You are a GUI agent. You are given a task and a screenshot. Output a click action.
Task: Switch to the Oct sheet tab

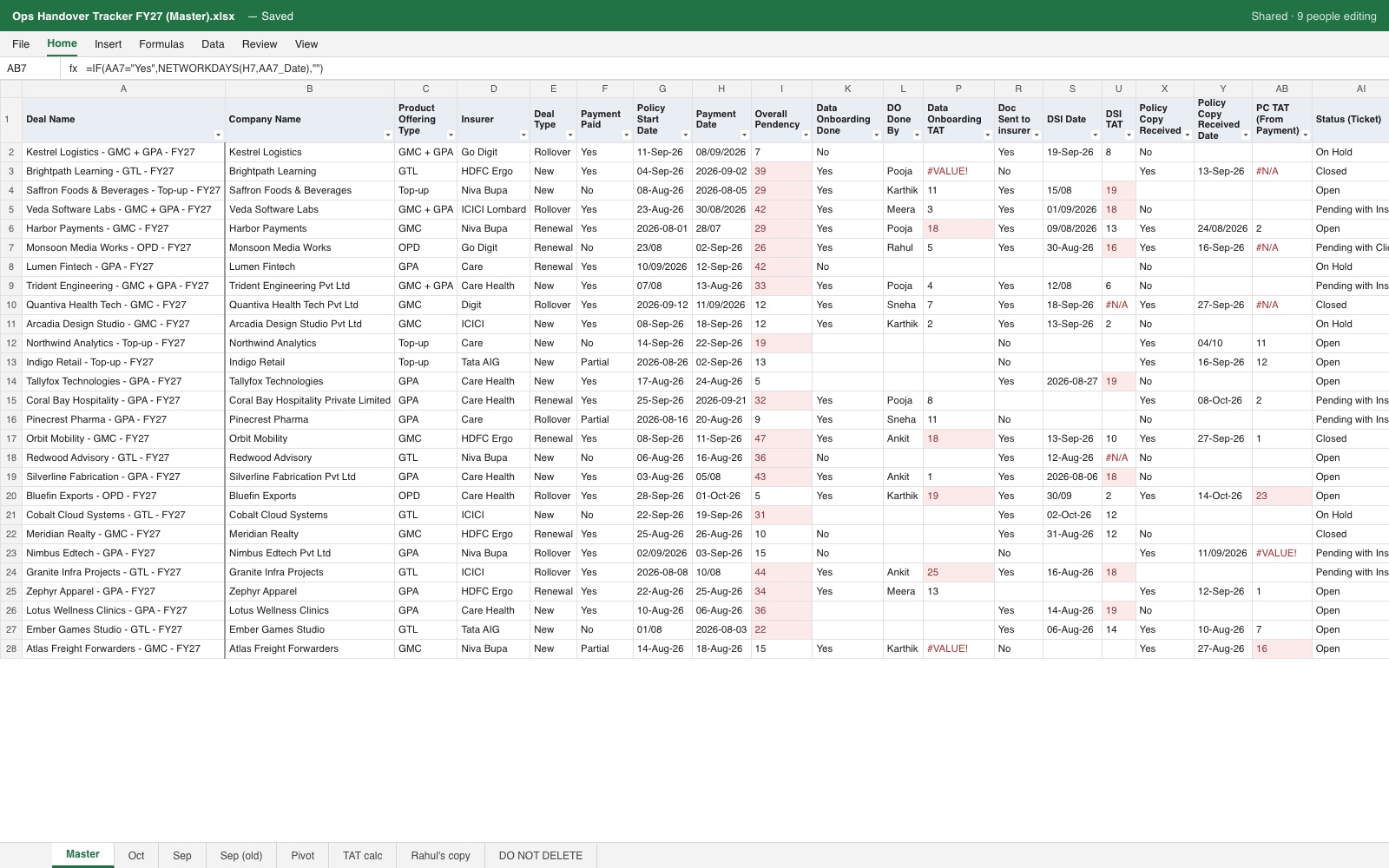136,855
